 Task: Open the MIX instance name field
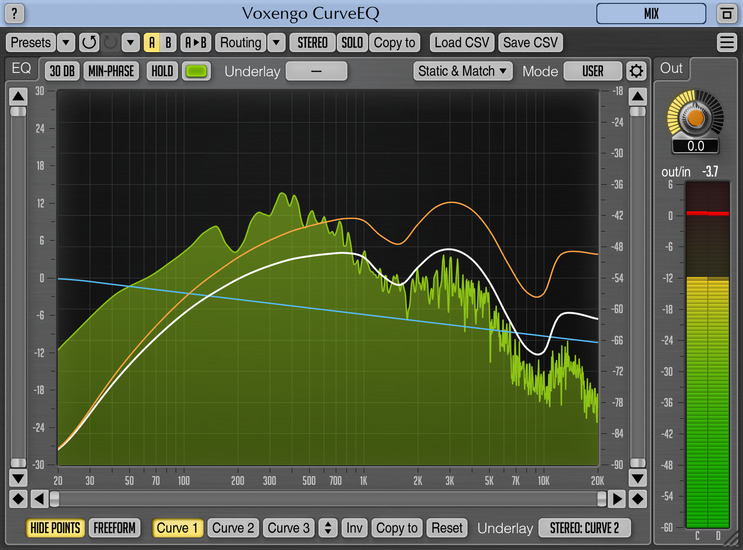click(651, 13)
